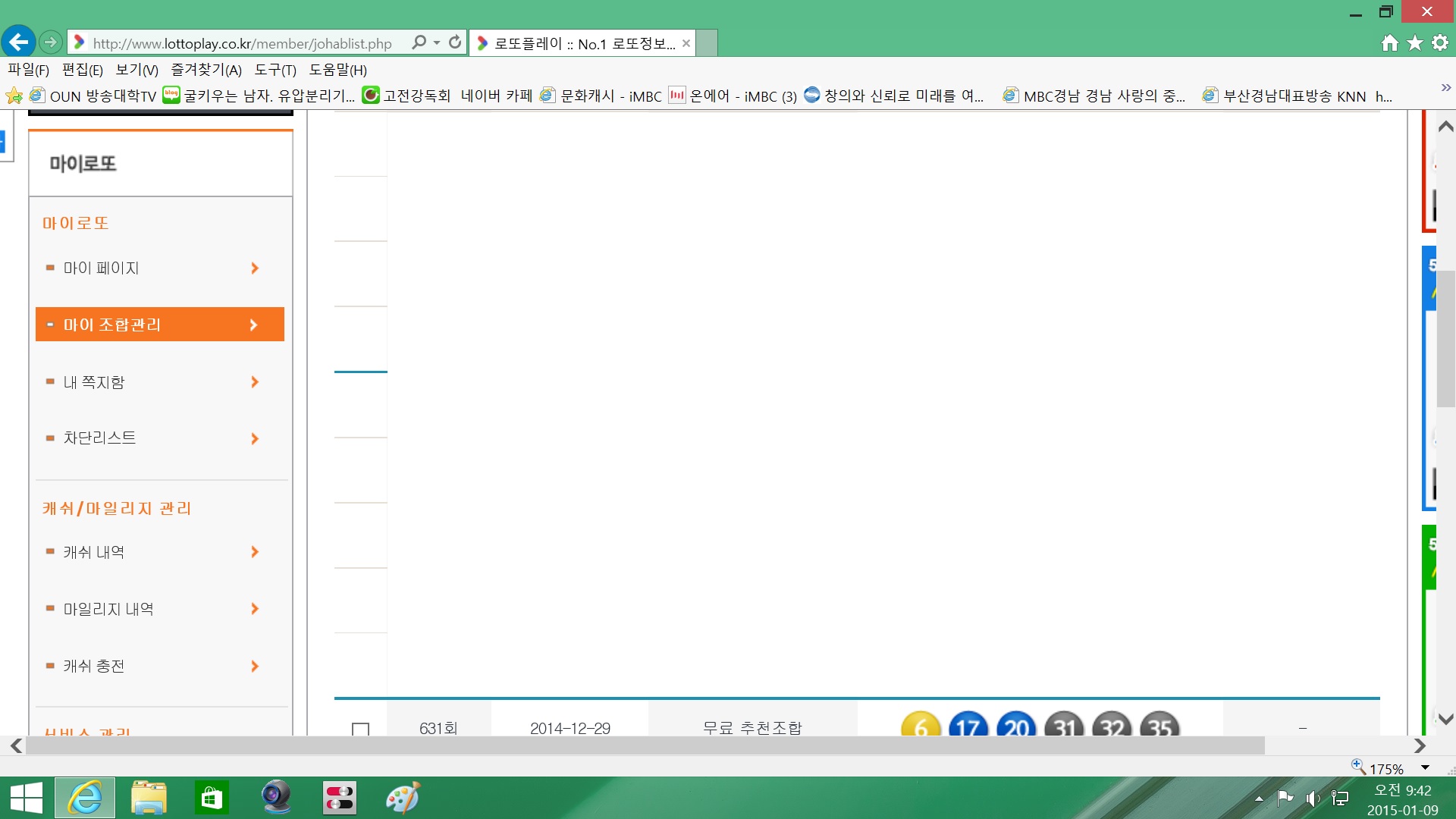Click lottery ball number 17

click(968, 726)
